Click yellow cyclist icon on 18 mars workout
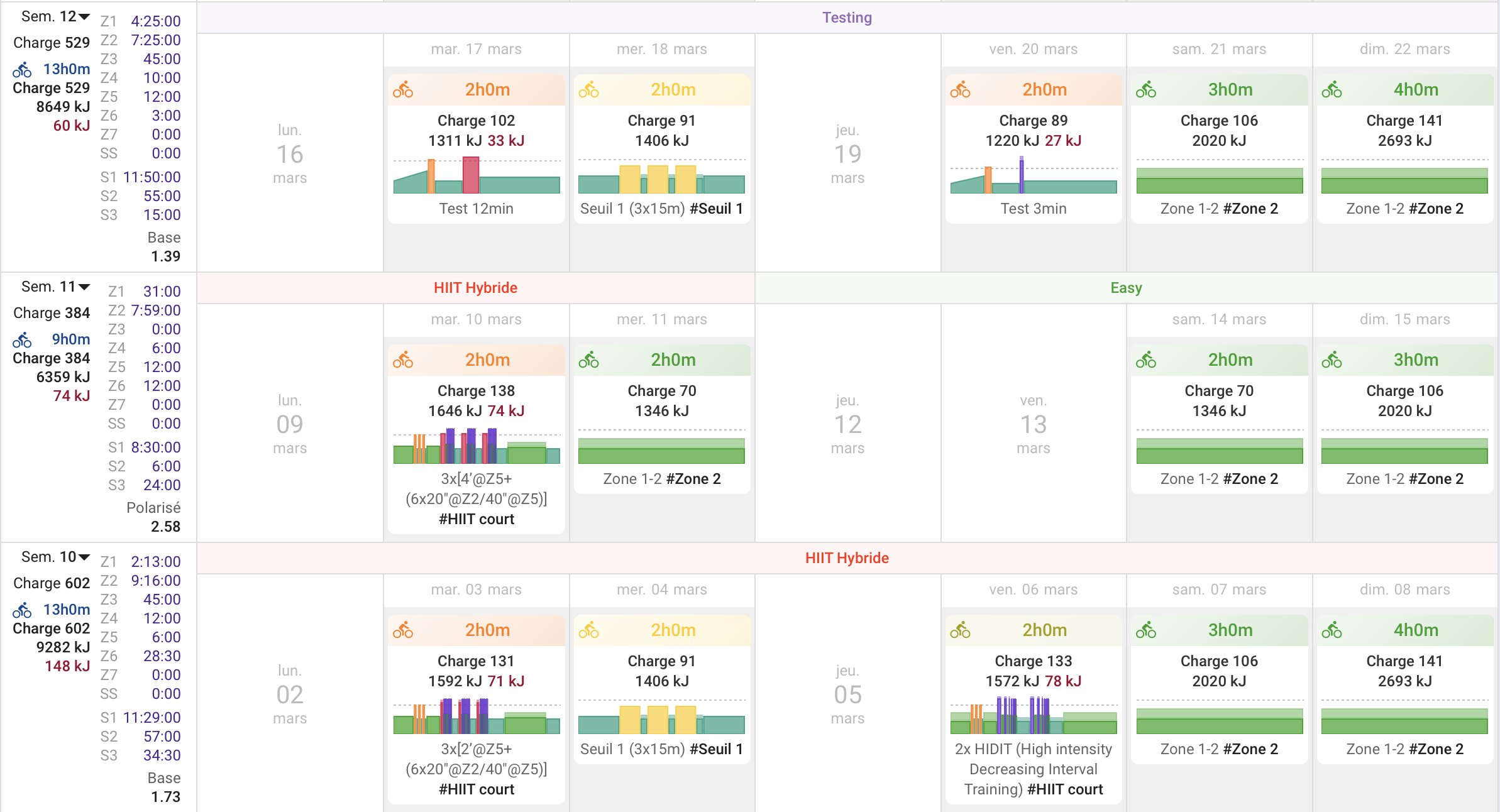The width and height of the screenshot is (1500, 812). tap(588, 90)
